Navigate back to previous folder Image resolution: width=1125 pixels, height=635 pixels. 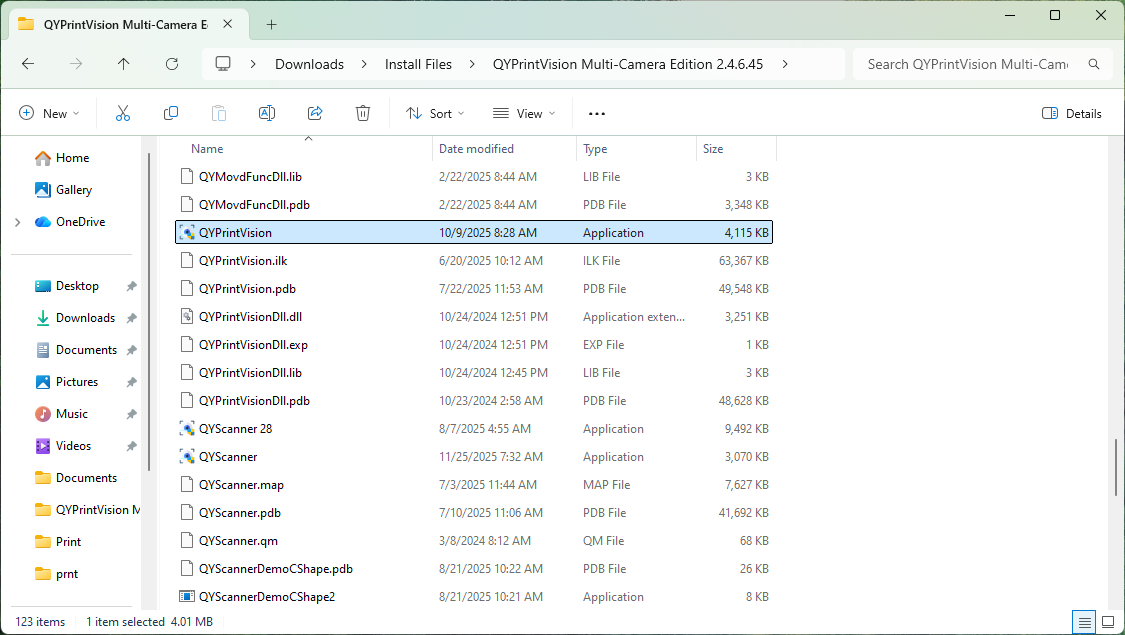[28, 64]
